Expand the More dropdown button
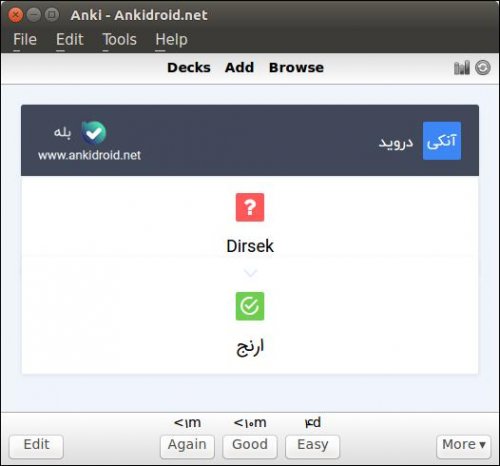Image resolution: width=500 pixels, height=466 pixels. click(x=463, y=446)
